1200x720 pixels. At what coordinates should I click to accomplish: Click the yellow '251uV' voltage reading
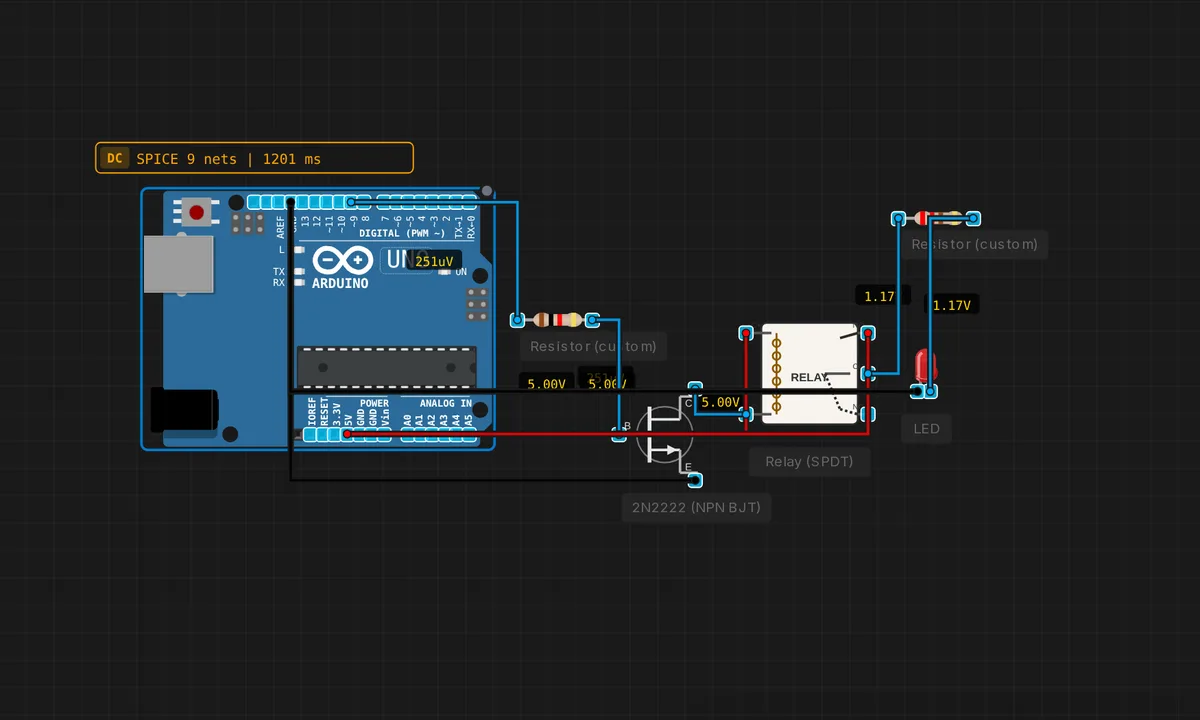click(434, 262)
